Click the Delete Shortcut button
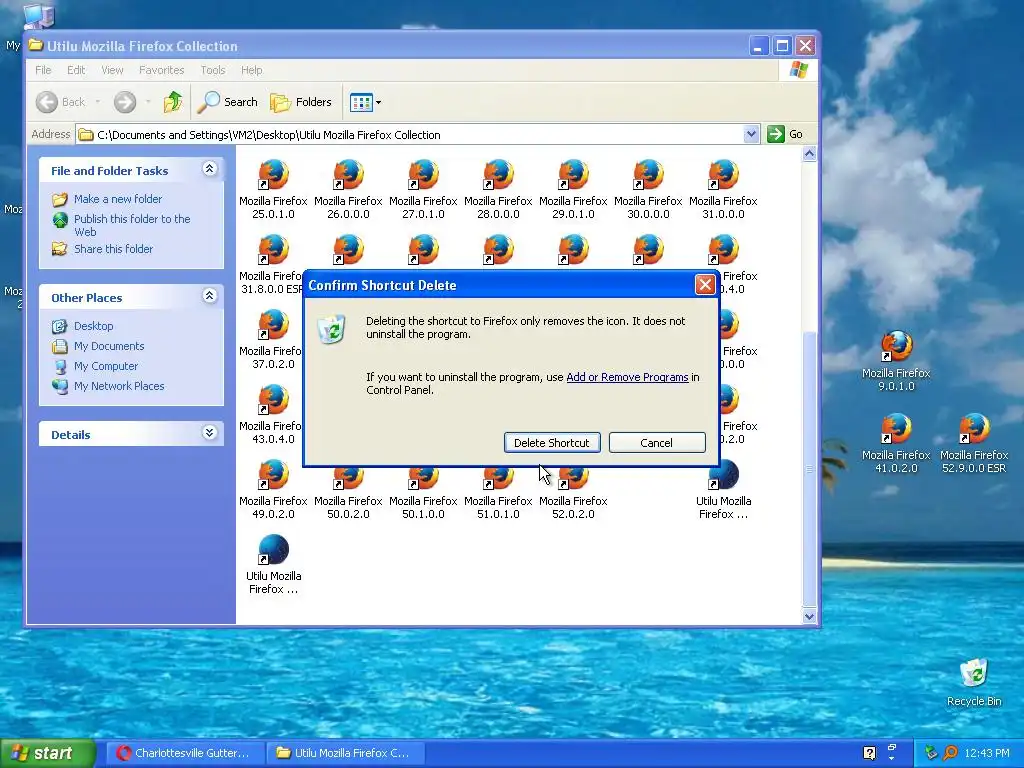This screenshot has width=1024, height=768. 552,442
